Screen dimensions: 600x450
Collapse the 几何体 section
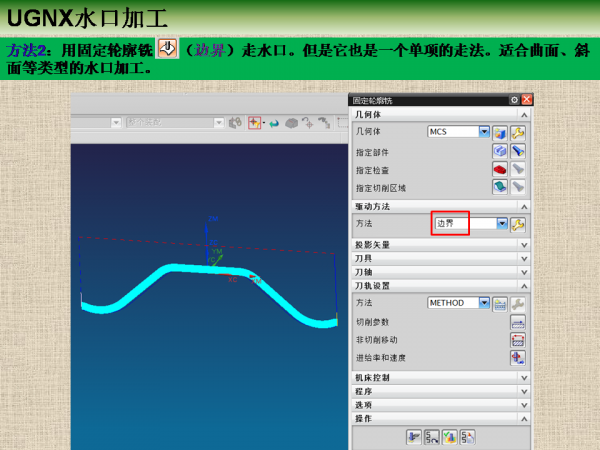(524, 115)
